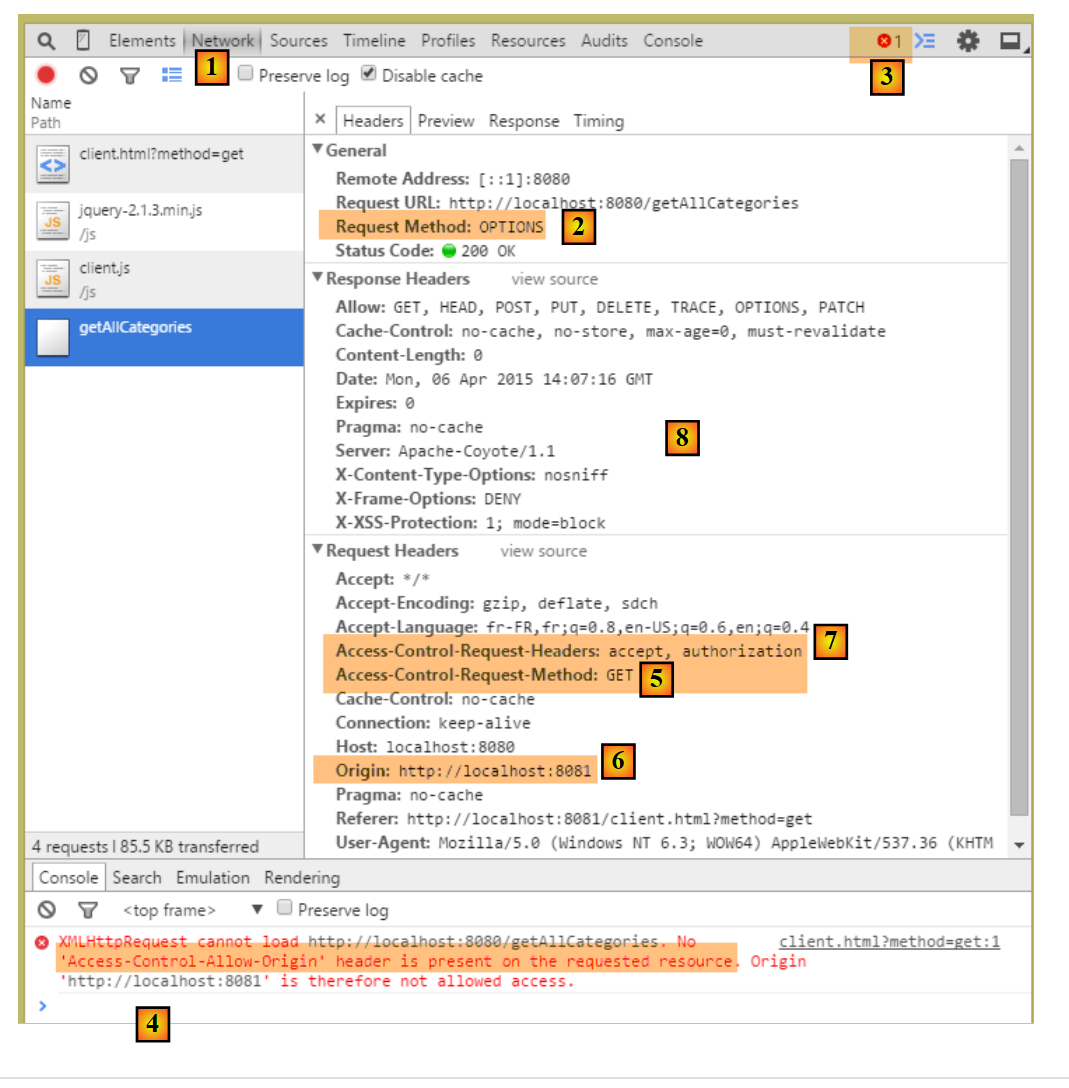Viewport: 1069px width, 1088px height.
Task: Open the client.html?method=get:1 source link
Action: click(x=888, y=942)
